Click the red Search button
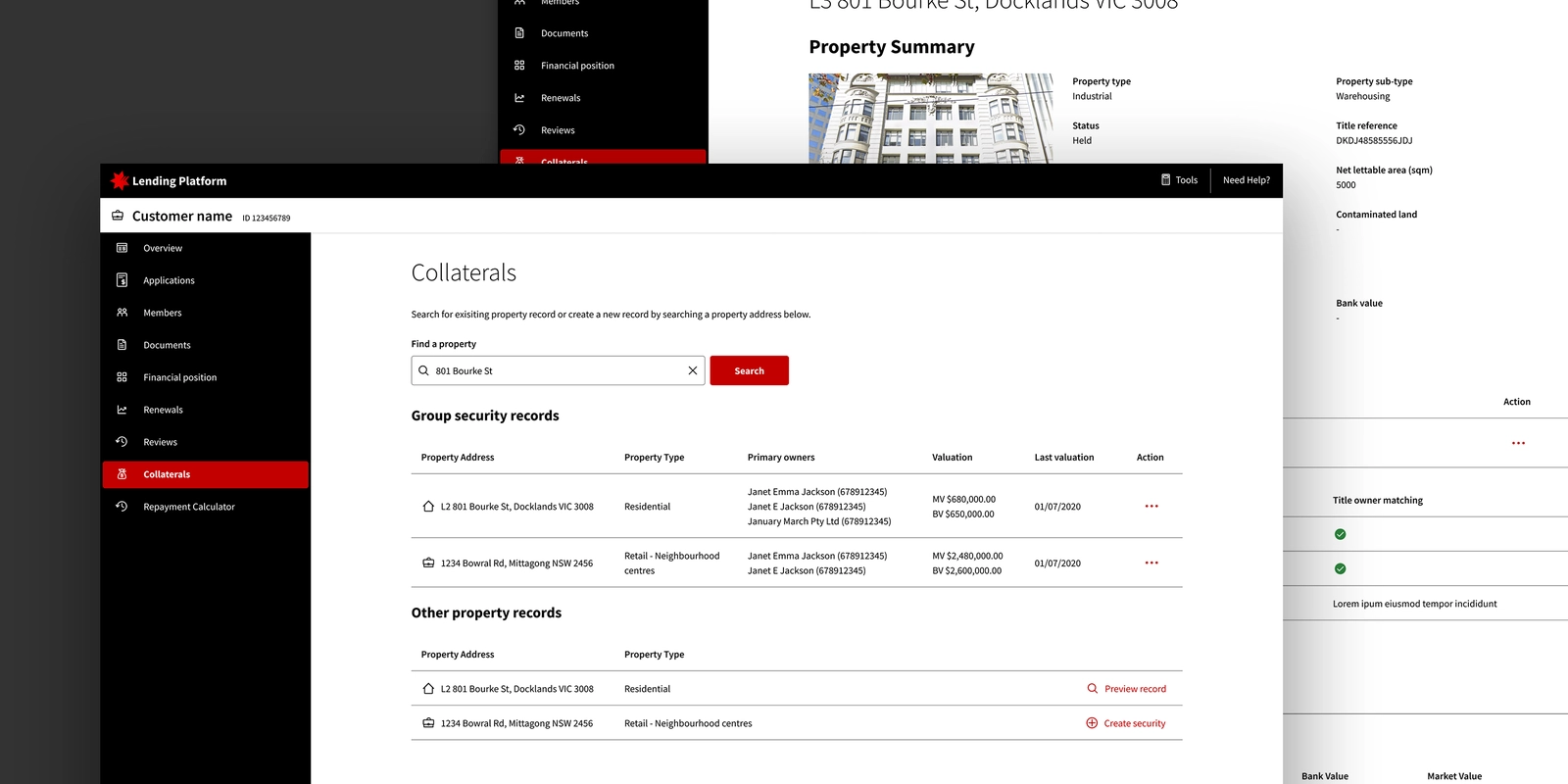This screenshot has width=1568, height=784. pyautogui.click(x=749, y=370)
